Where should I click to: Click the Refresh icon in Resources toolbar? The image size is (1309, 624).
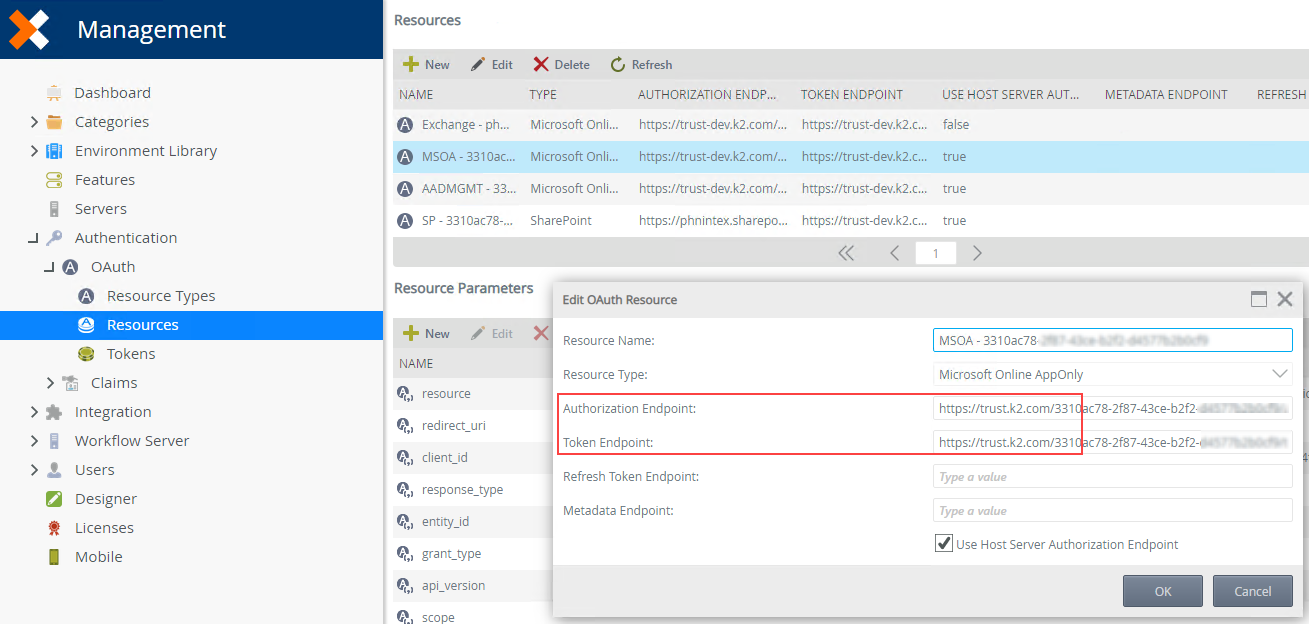pyautogui.click(x=618, y=65)
